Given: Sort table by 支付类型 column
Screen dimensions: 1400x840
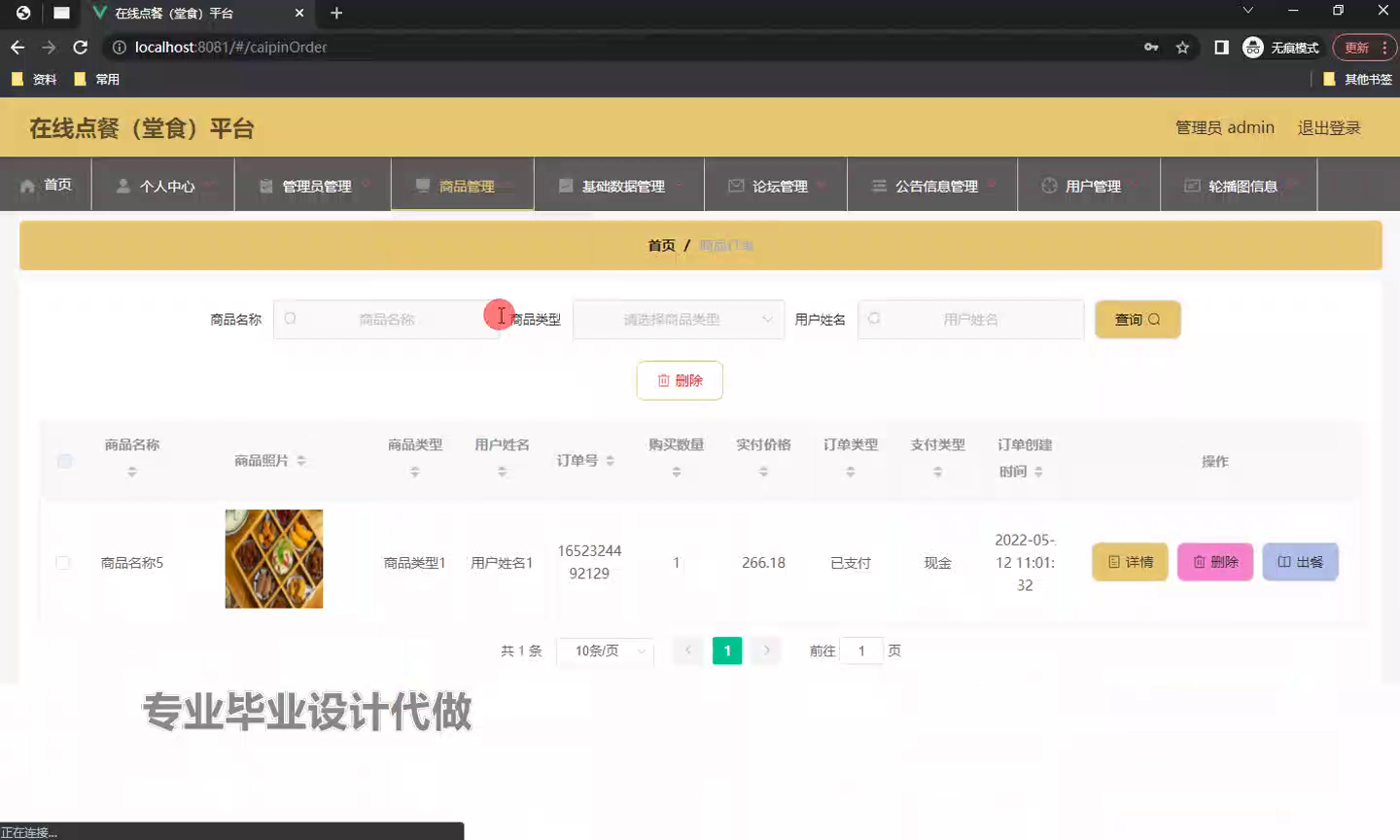Looking at the screenshot, I should pyautogui.click(x=938, y=472).
